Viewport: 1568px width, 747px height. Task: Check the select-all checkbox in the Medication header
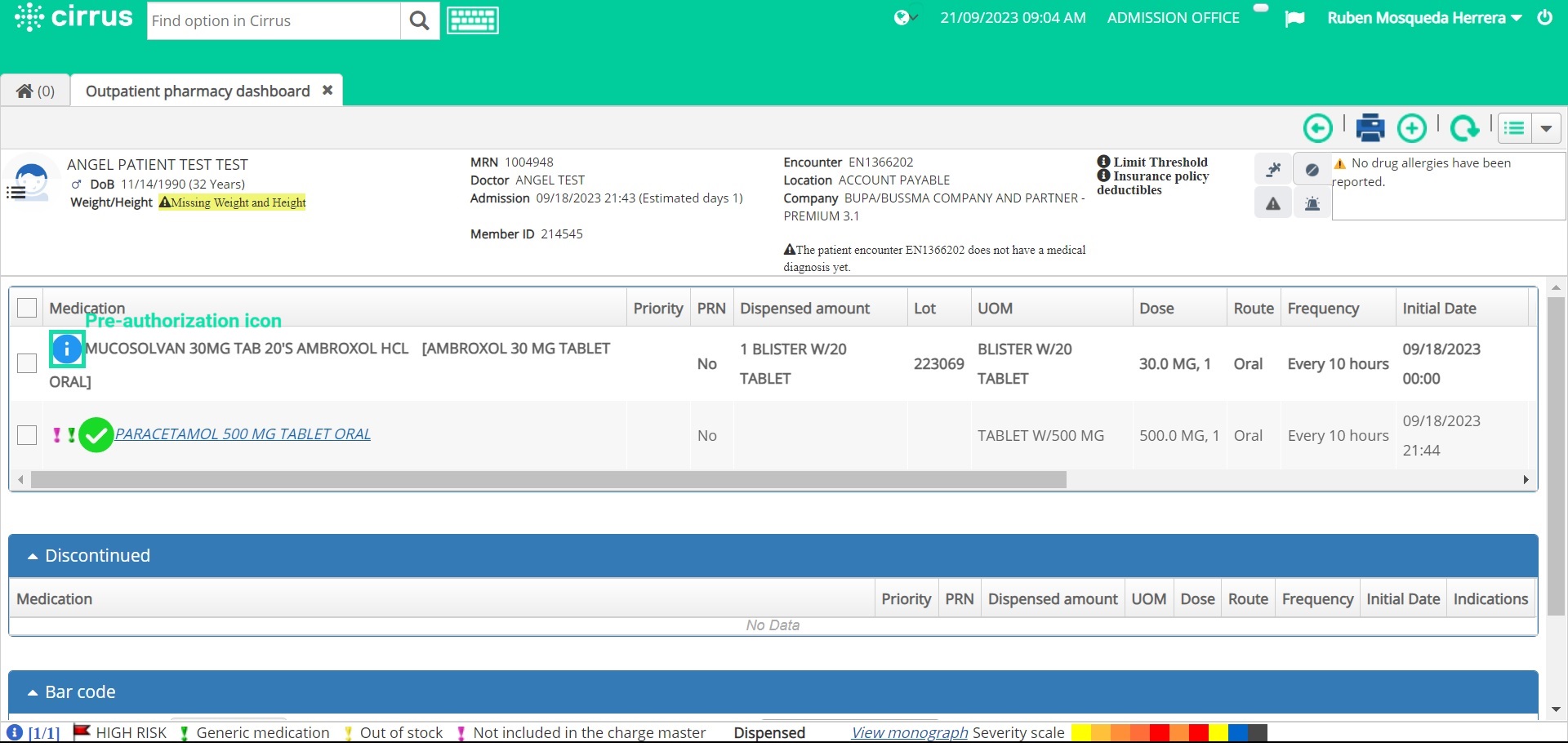pyautogui.click(x=27, y=308)
